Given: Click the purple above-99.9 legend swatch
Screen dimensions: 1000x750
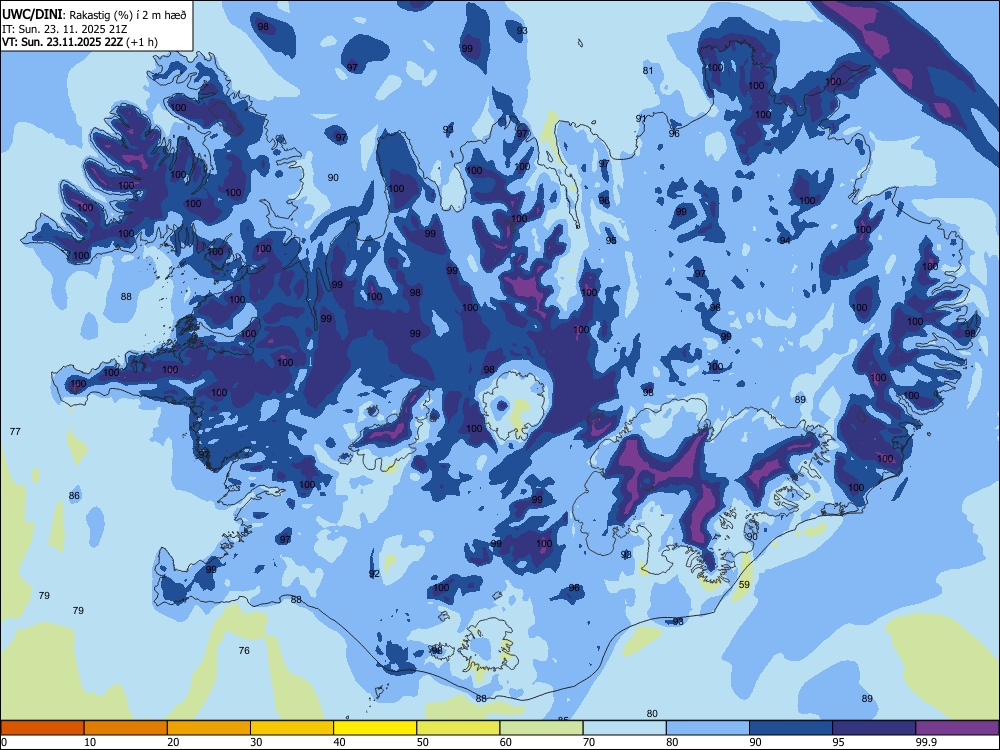Looking at the screenshot, I should pos(957,728).
